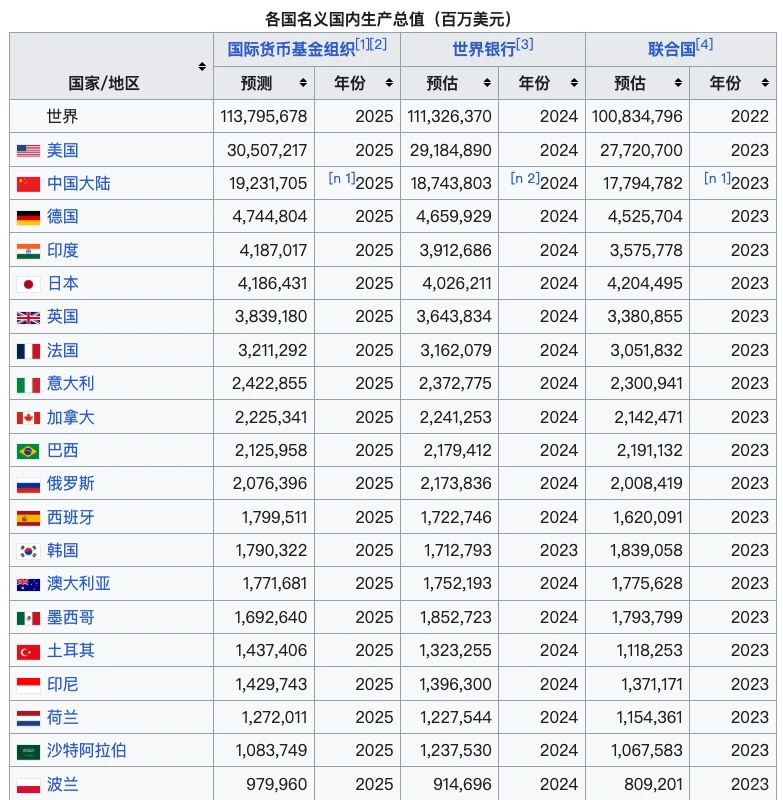Viewport: 783px width, 800px height.
Task: Open footnote [2] next to 国际货币基金组织
Action: point(379,44)
